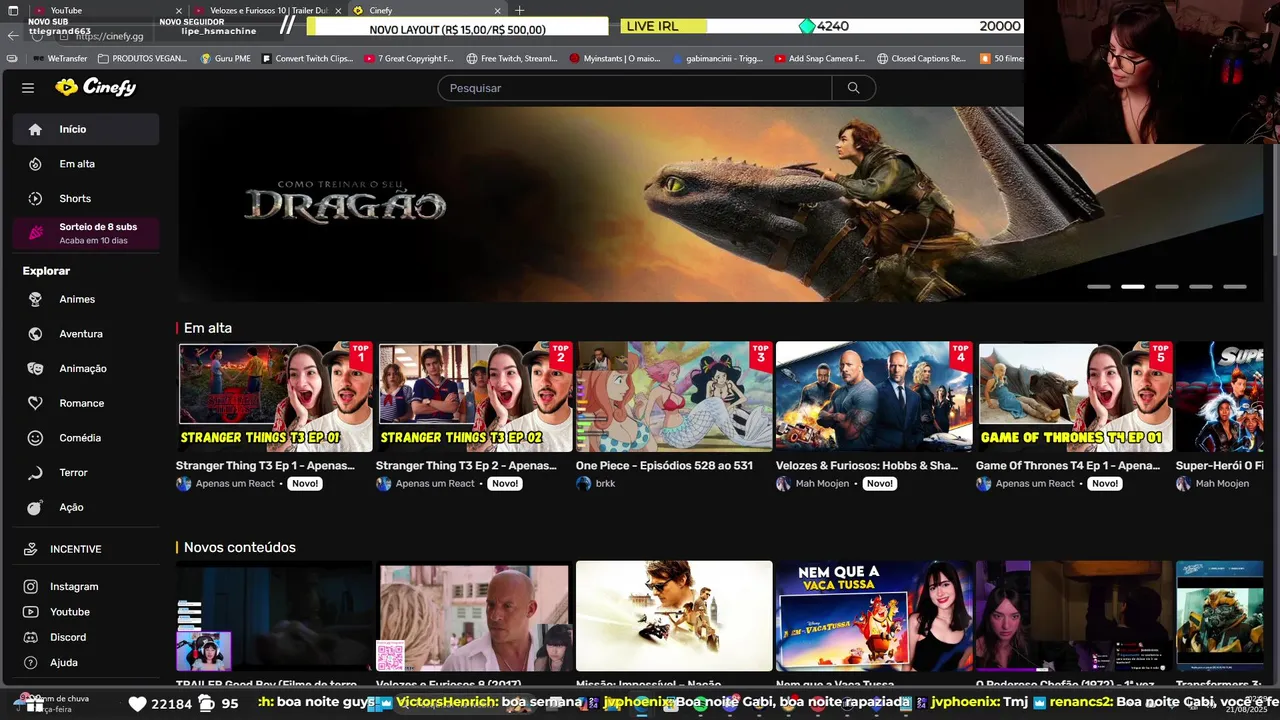Viewport: 1280px width, 720px height.
Task: Go to the fifth carousel slide indicator
Action: (x=1235, y=287)
